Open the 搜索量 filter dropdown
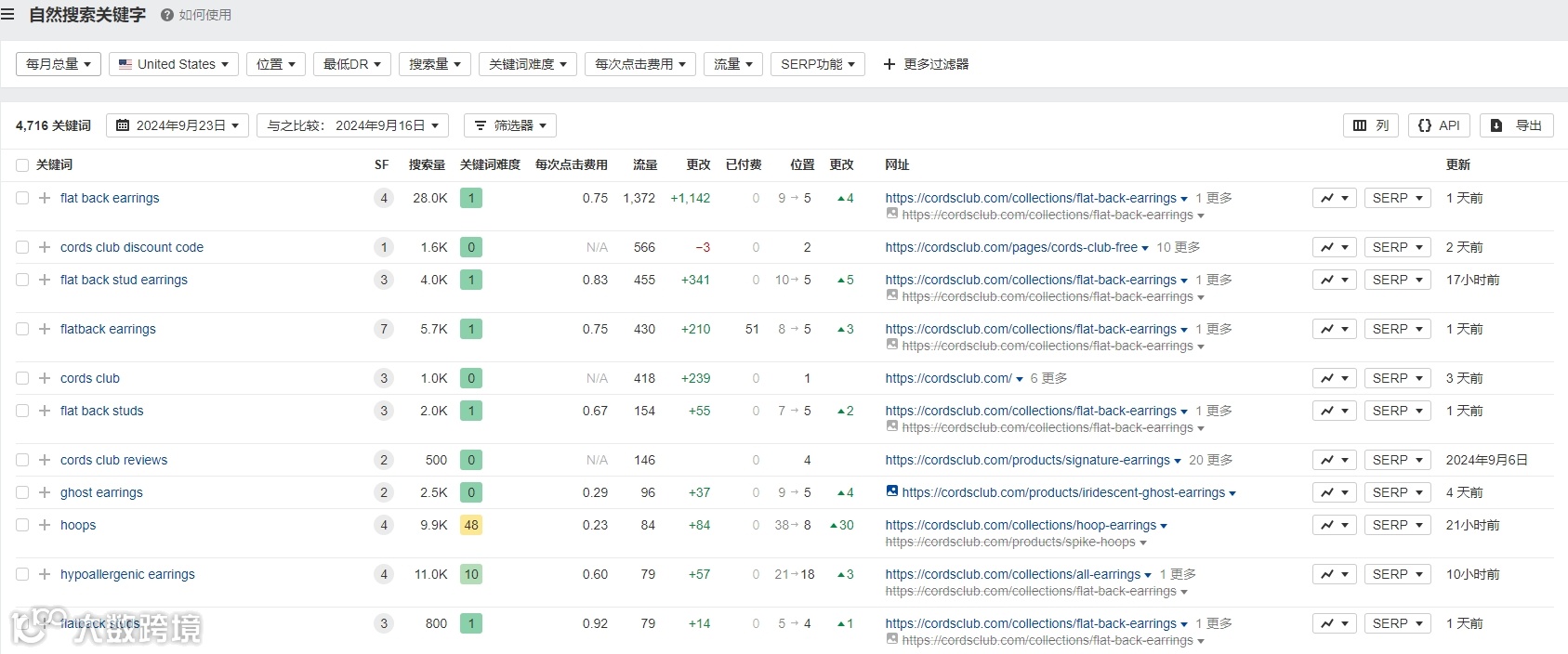1568x654 pixels. pyautogui.click(x=435, y=64)
